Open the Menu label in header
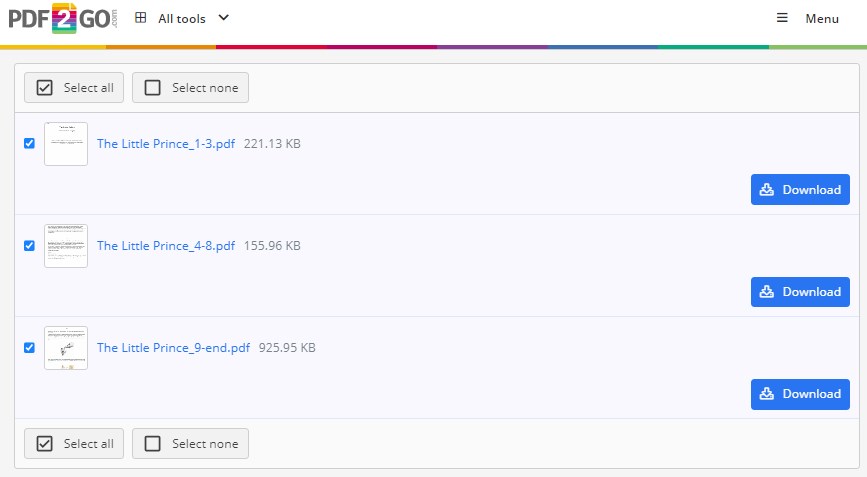 tap(822, 18)
